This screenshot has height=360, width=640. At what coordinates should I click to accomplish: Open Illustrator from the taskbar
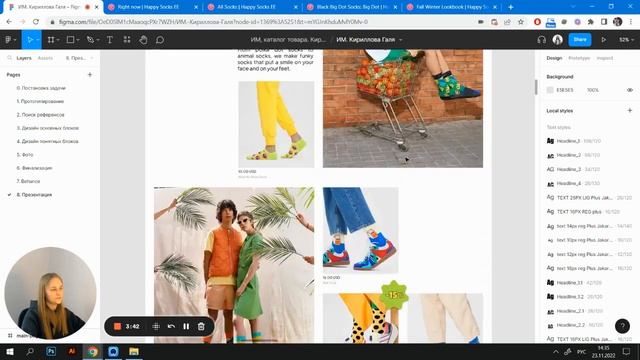click(x=72, y=351)
